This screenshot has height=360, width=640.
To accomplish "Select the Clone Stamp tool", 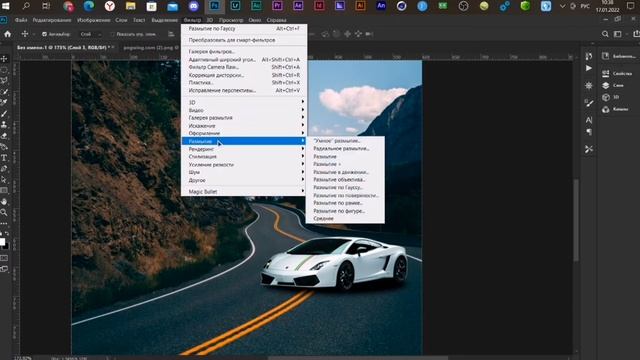I will 4,125.
